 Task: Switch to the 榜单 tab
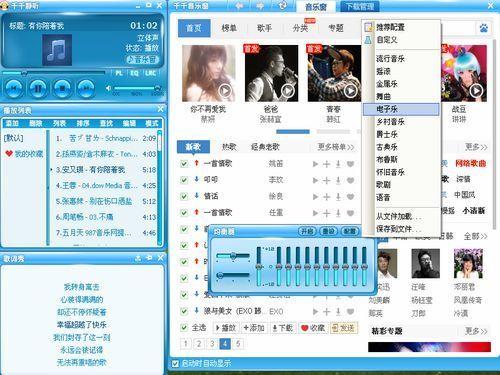[x=229, y=28]
